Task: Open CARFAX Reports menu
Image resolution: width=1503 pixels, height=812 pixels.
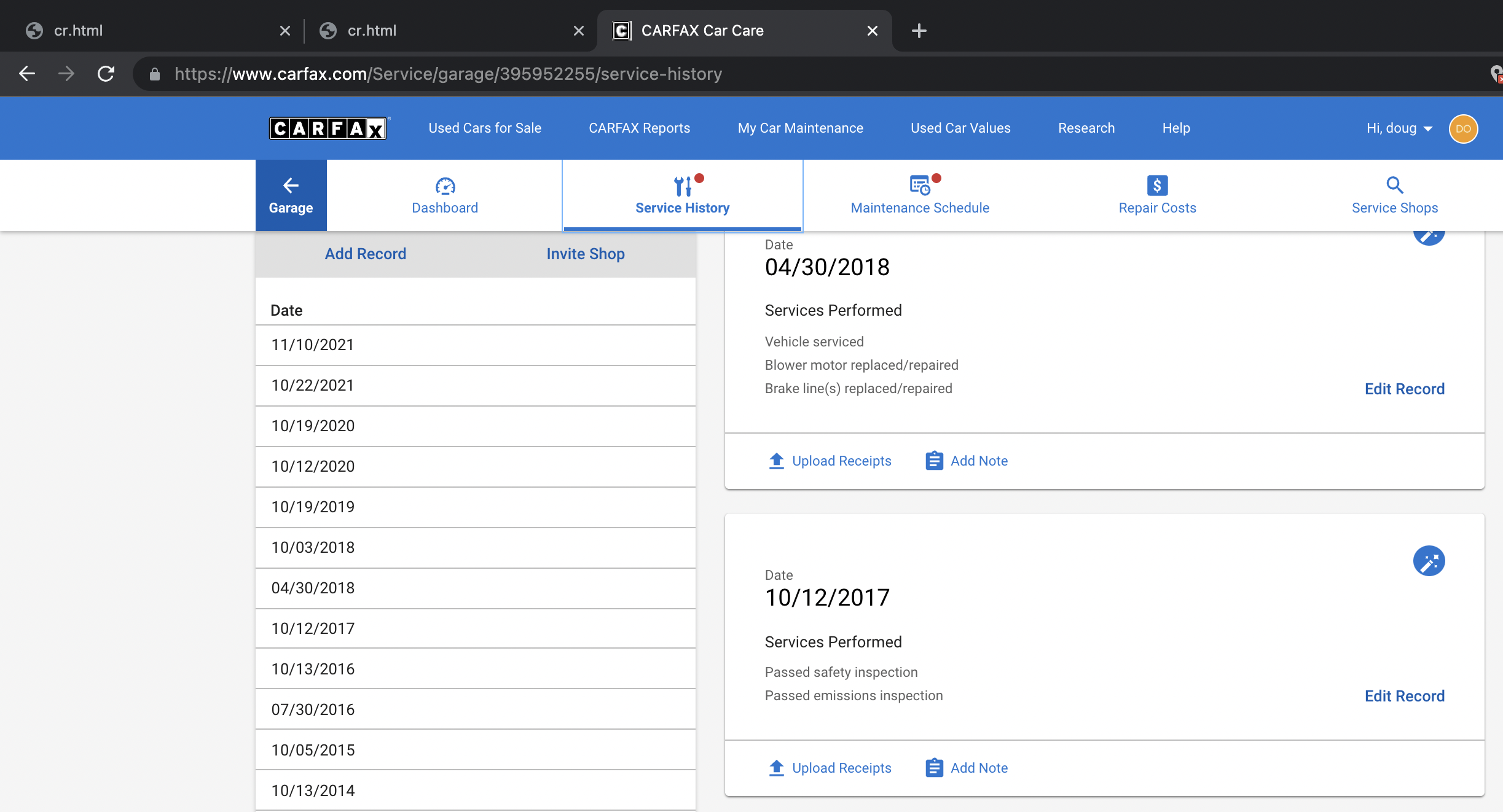Action: (640, 128)
